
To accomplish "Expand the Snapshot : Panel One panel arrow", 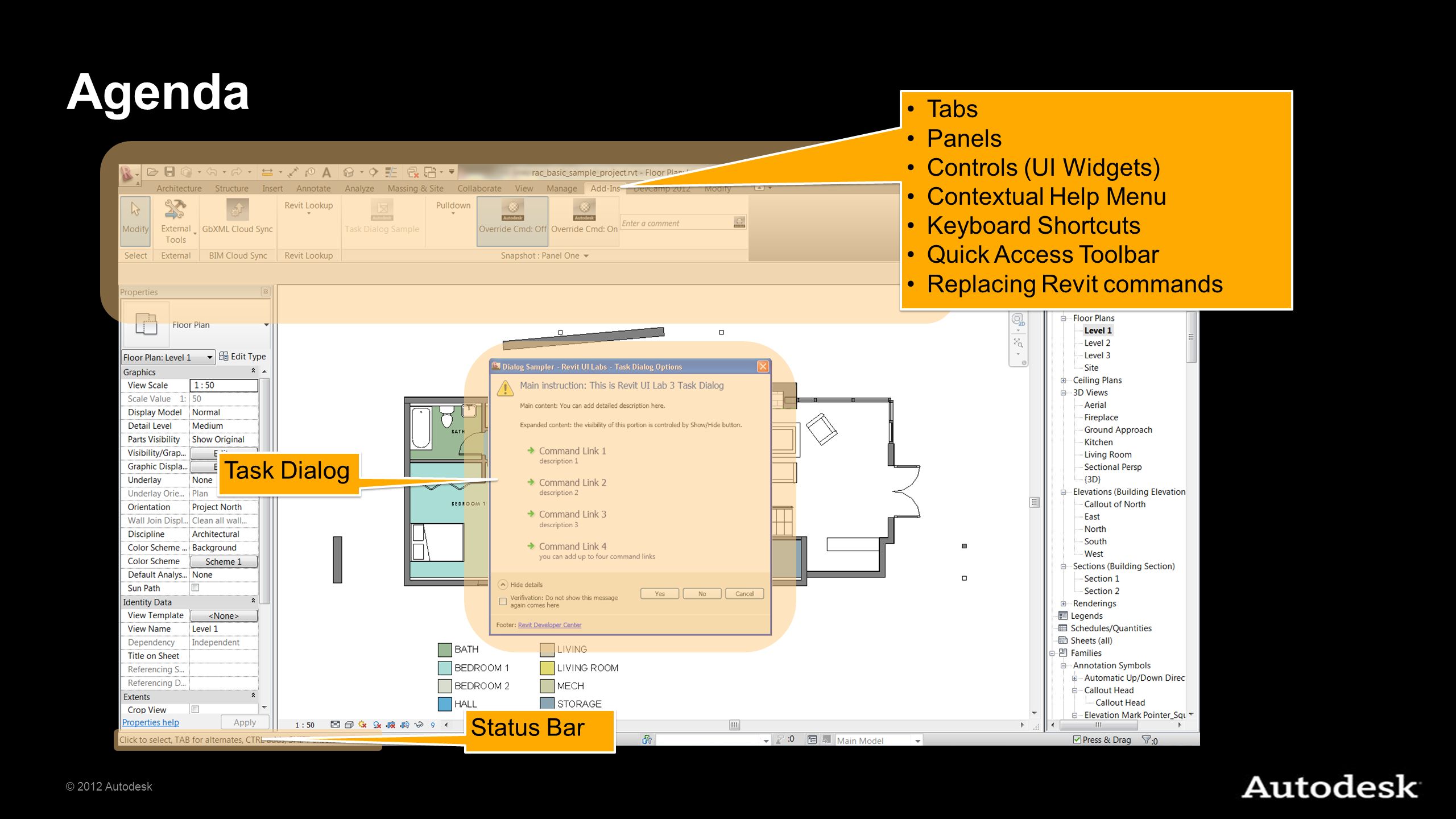I will click(x=586, y=256).
